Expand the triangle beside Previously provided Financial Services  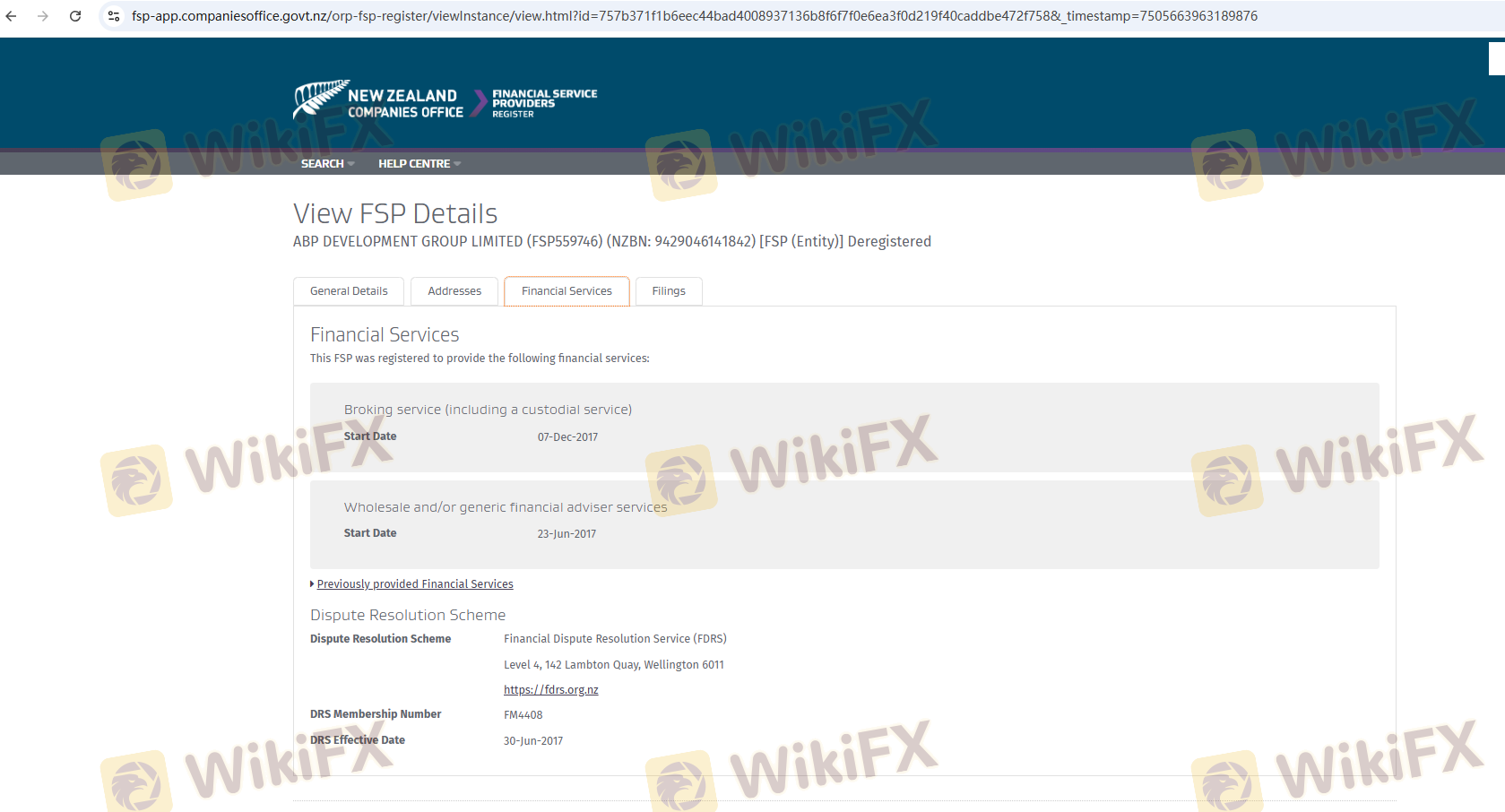point(312,584)
